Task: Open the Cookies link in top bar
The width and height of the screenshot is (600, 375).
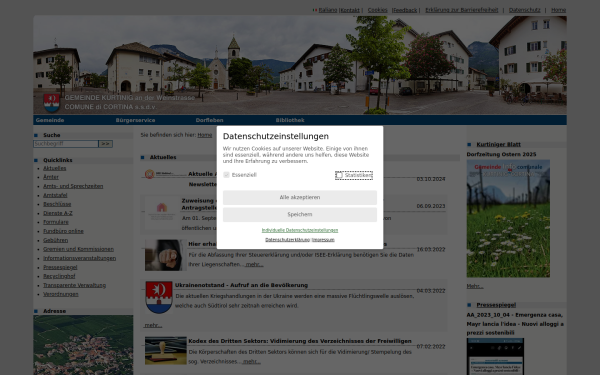Action: click(378, 10)
